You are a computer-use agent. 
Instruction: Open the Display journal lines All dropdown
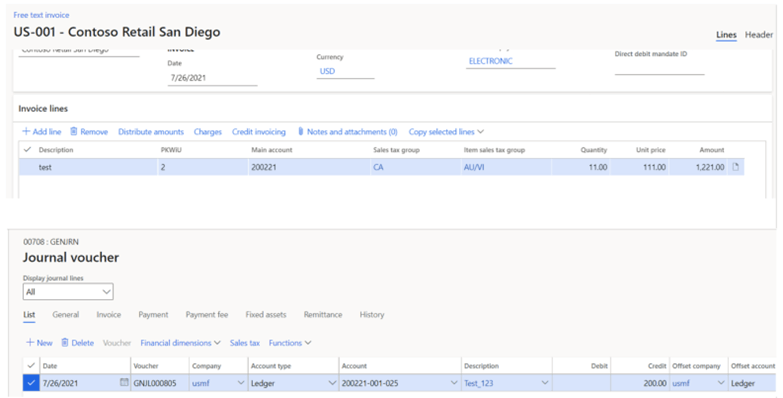[68, 292]
